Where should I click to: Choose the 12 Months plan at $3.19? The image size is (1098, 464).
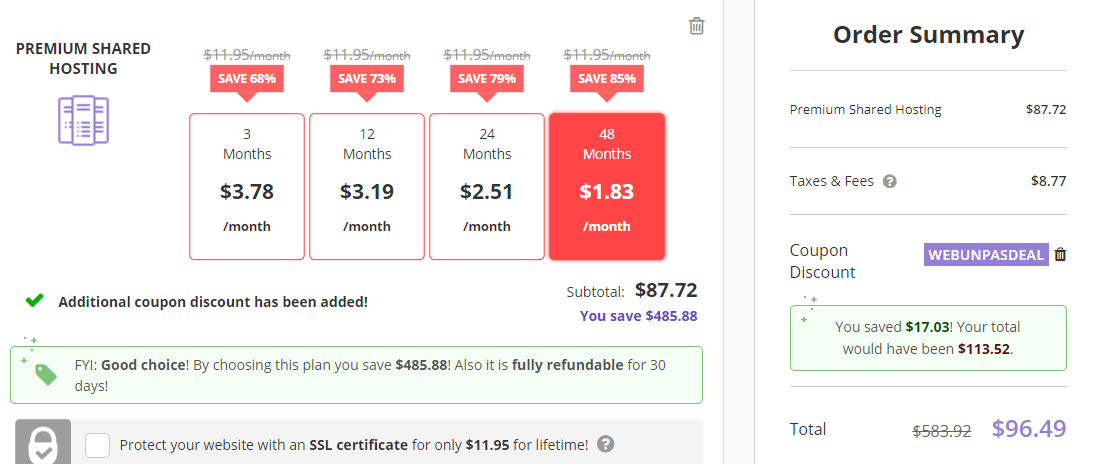pos(367,186)
